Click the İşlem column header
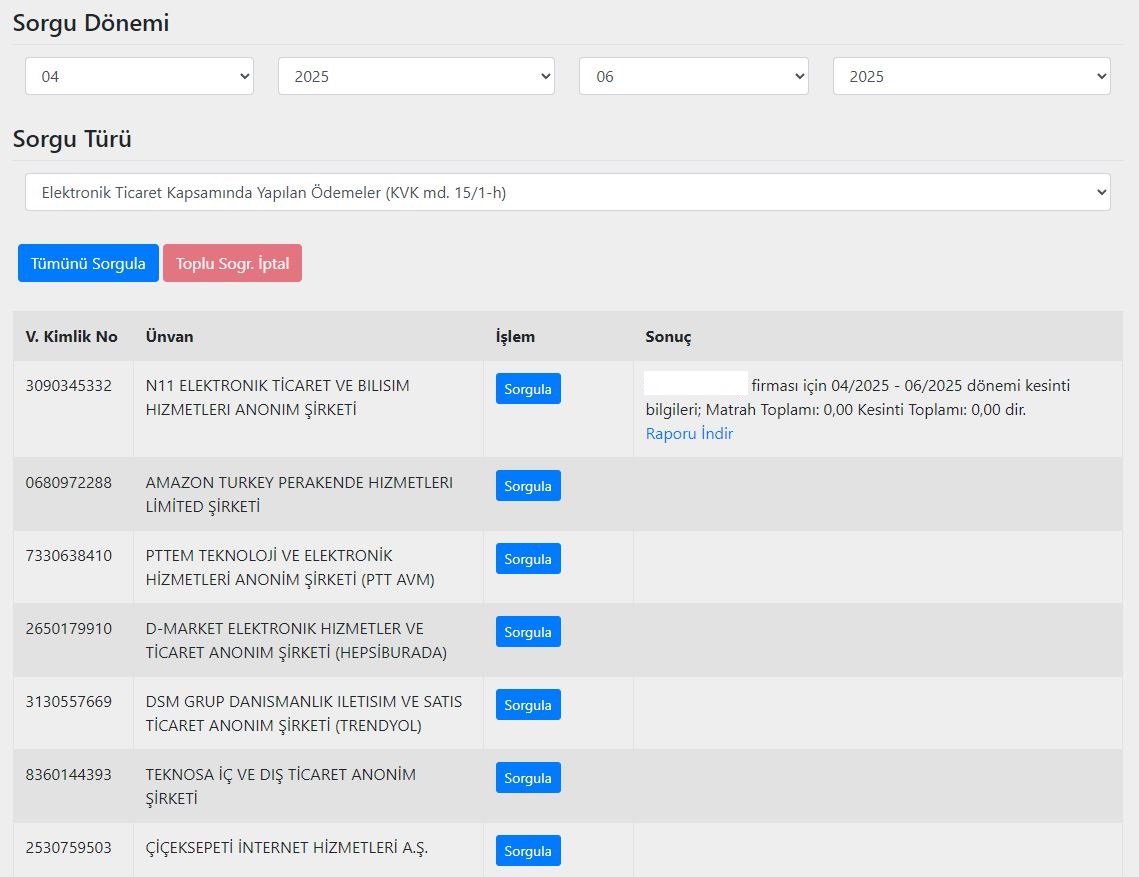This screenshot has height=877, width=1139. 515,336
